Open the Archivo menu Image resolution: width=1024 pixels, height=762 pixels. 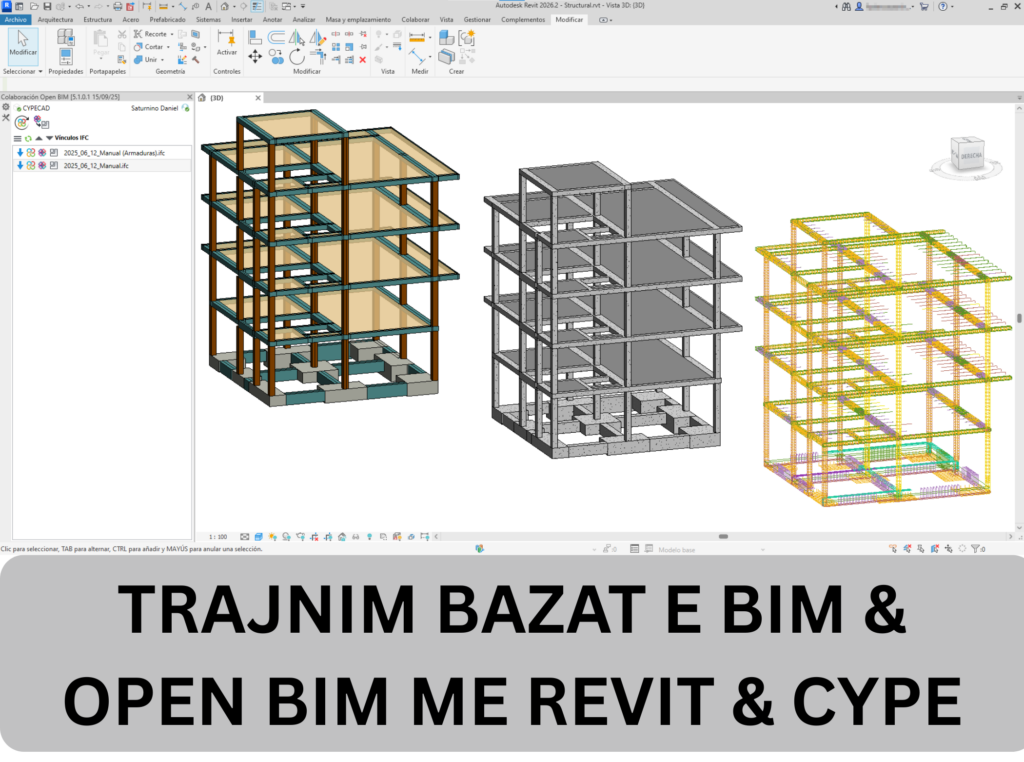[x=16, y=19]
